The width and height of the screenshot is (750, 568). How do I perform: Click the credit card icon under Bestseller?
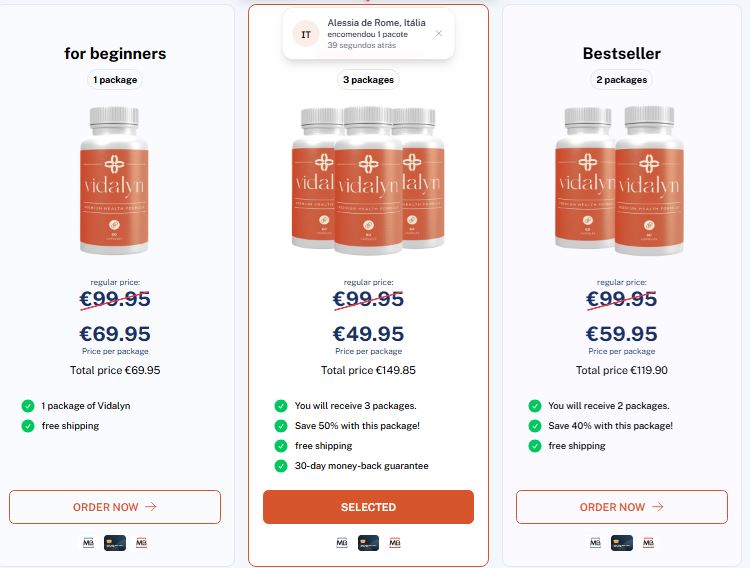tap(621, 543)
